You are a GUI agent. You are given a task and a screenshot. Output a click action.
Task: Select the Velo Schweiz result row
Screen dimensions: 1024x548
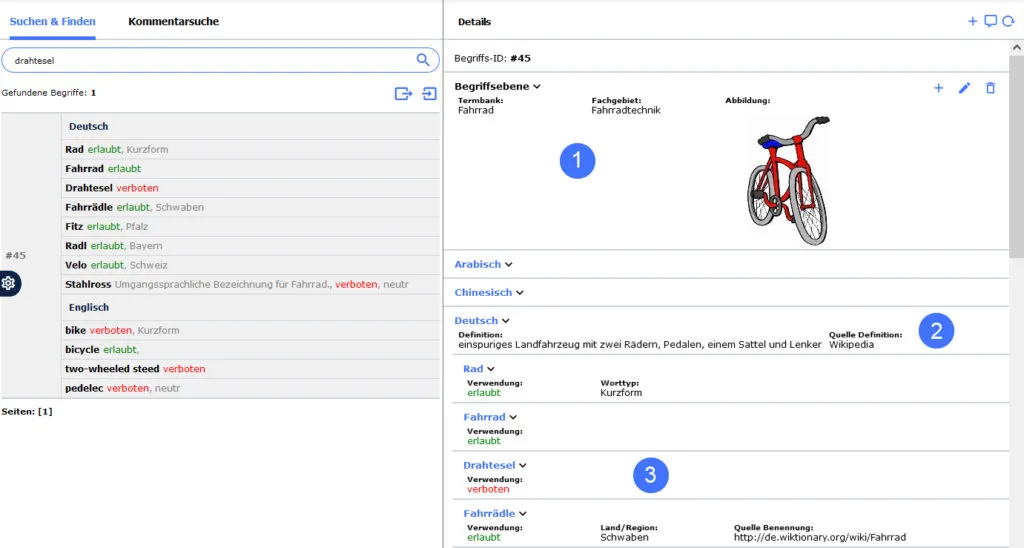point(251,265)
